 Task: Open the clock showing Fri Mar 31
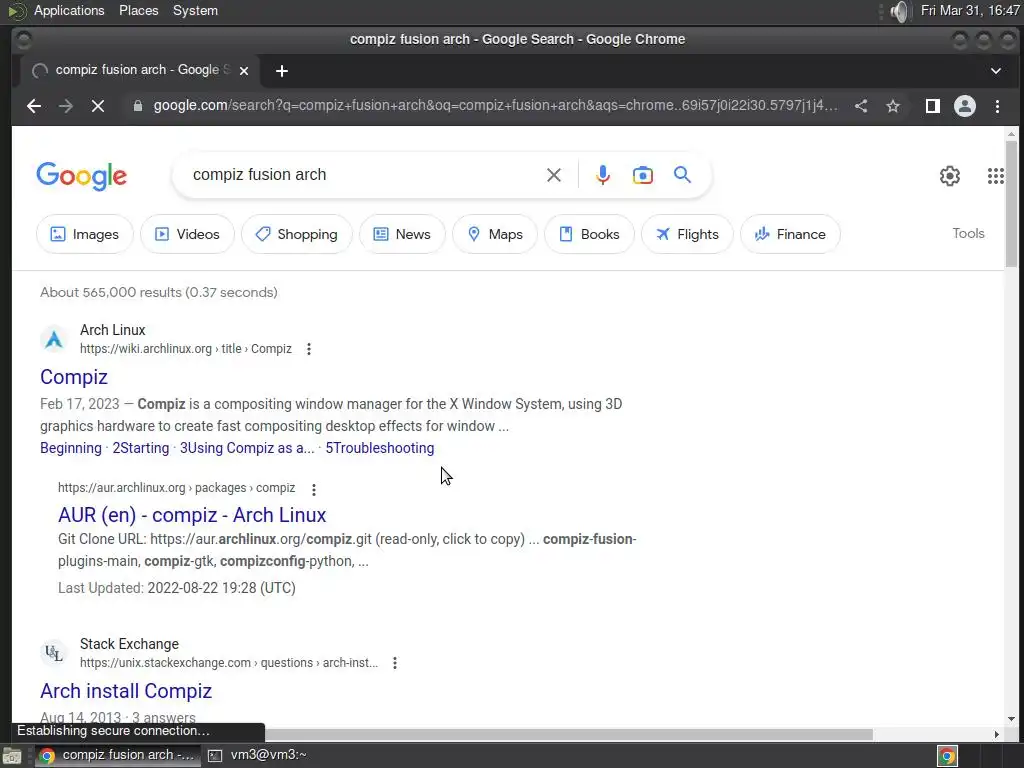tap(970, 11)
